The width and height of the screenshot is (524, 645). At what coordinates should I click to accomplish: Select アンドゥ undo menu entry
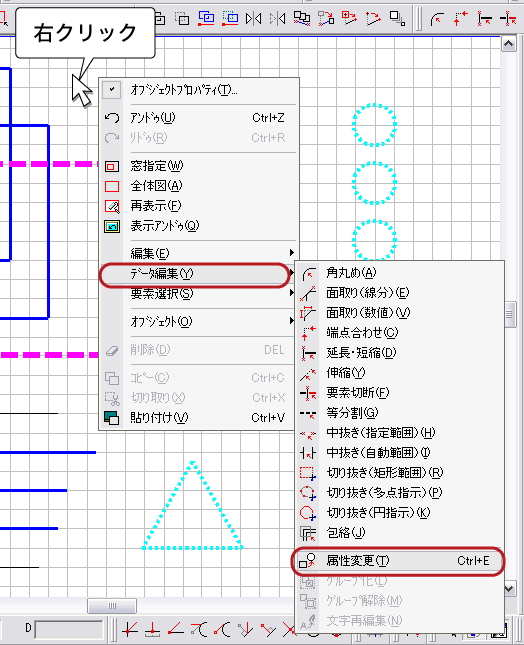coord(199,118)
